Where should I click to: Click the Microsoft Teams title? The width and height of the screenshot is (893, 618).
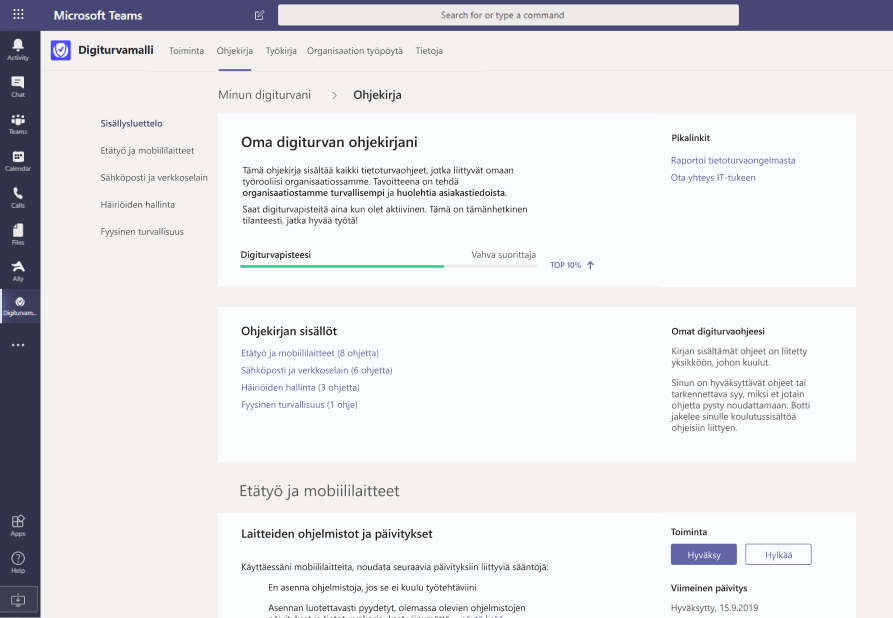pyautogui.click(x=98, y=15)
